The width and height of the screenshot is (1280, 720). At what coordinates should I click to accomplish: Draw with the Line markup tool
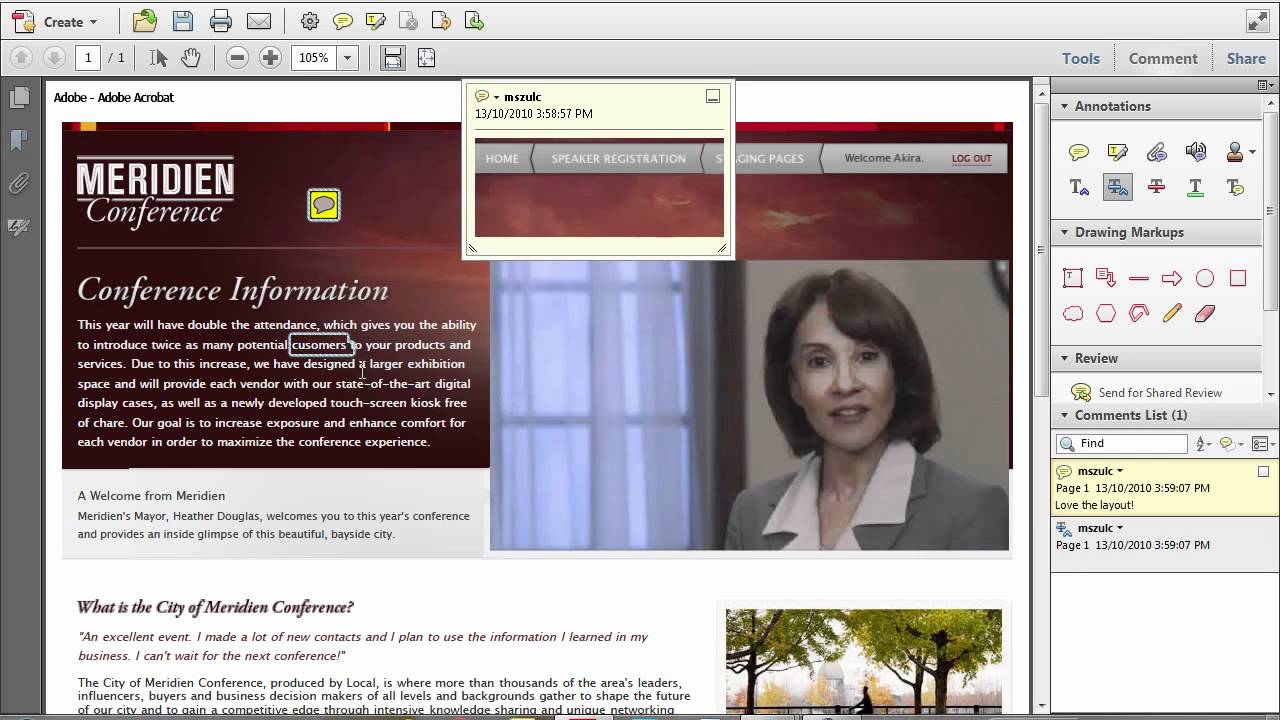click(x=1139, y=278)
